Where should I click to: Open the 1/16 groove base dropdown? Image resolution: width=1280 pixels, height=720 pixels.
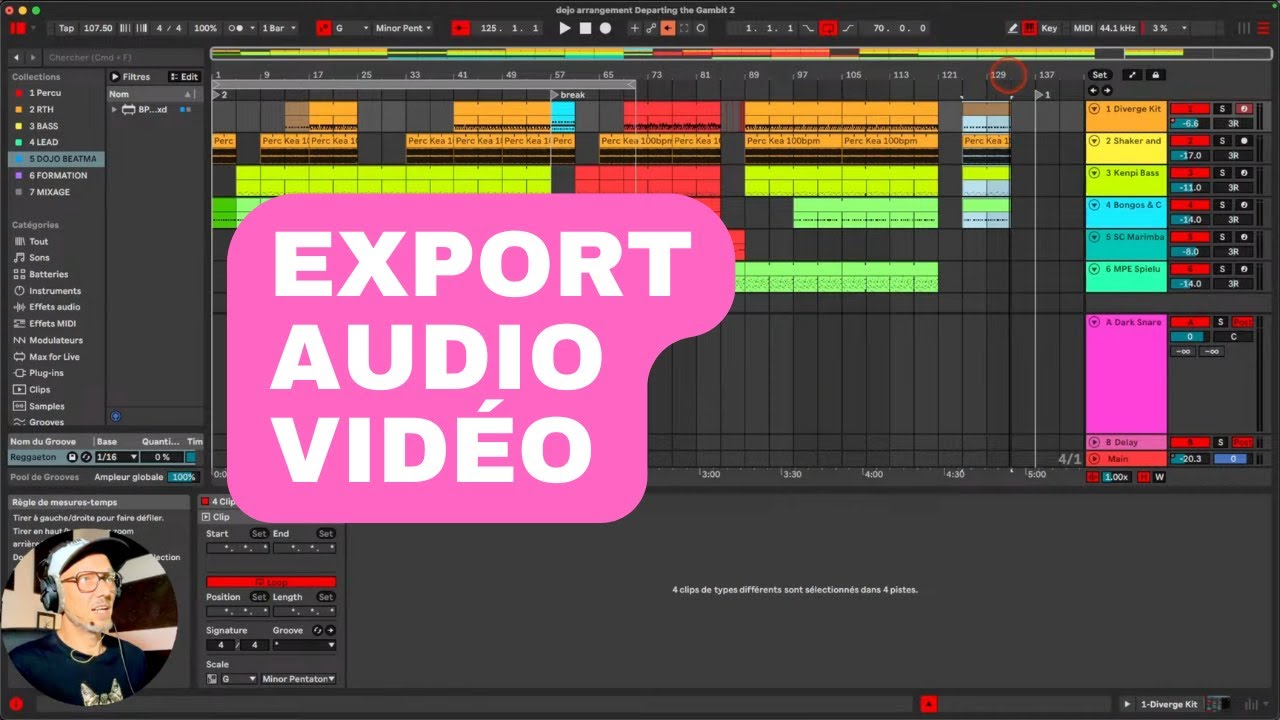117,457
